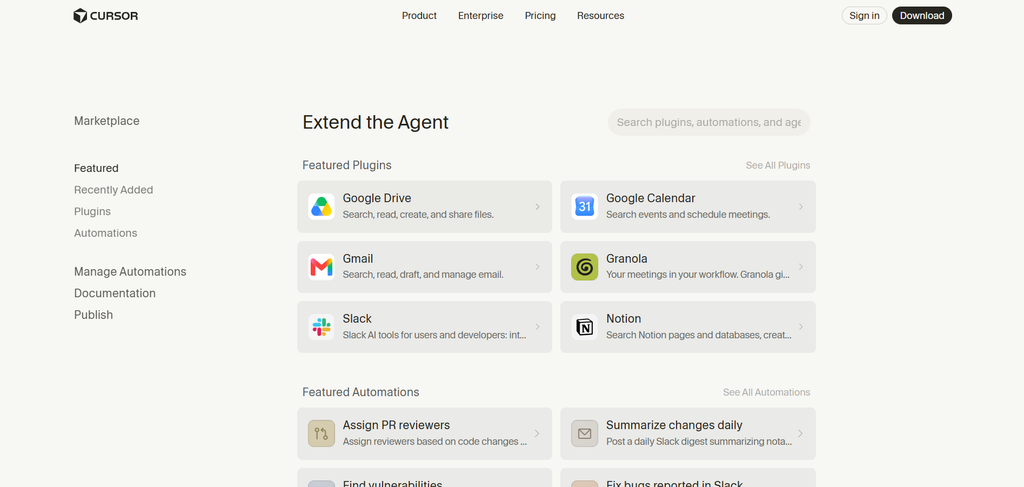This screenshot has width=1024, height=487.
Task: Click the Cursor logo in header
Action: [x=105, y=16]
